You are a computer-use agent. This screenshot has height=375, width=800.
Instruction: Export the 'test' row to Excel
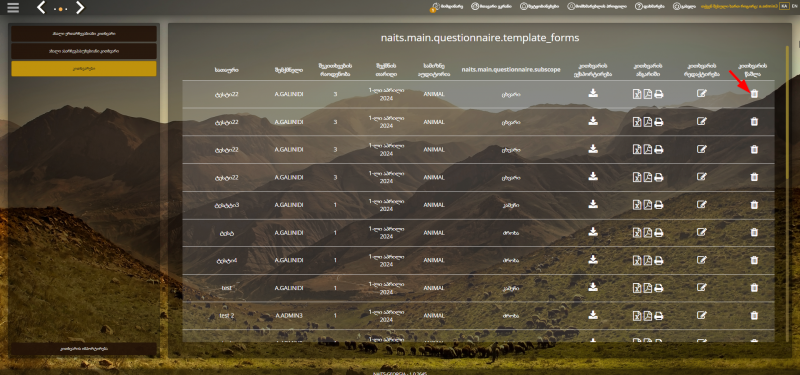click(x=637, y=288)
